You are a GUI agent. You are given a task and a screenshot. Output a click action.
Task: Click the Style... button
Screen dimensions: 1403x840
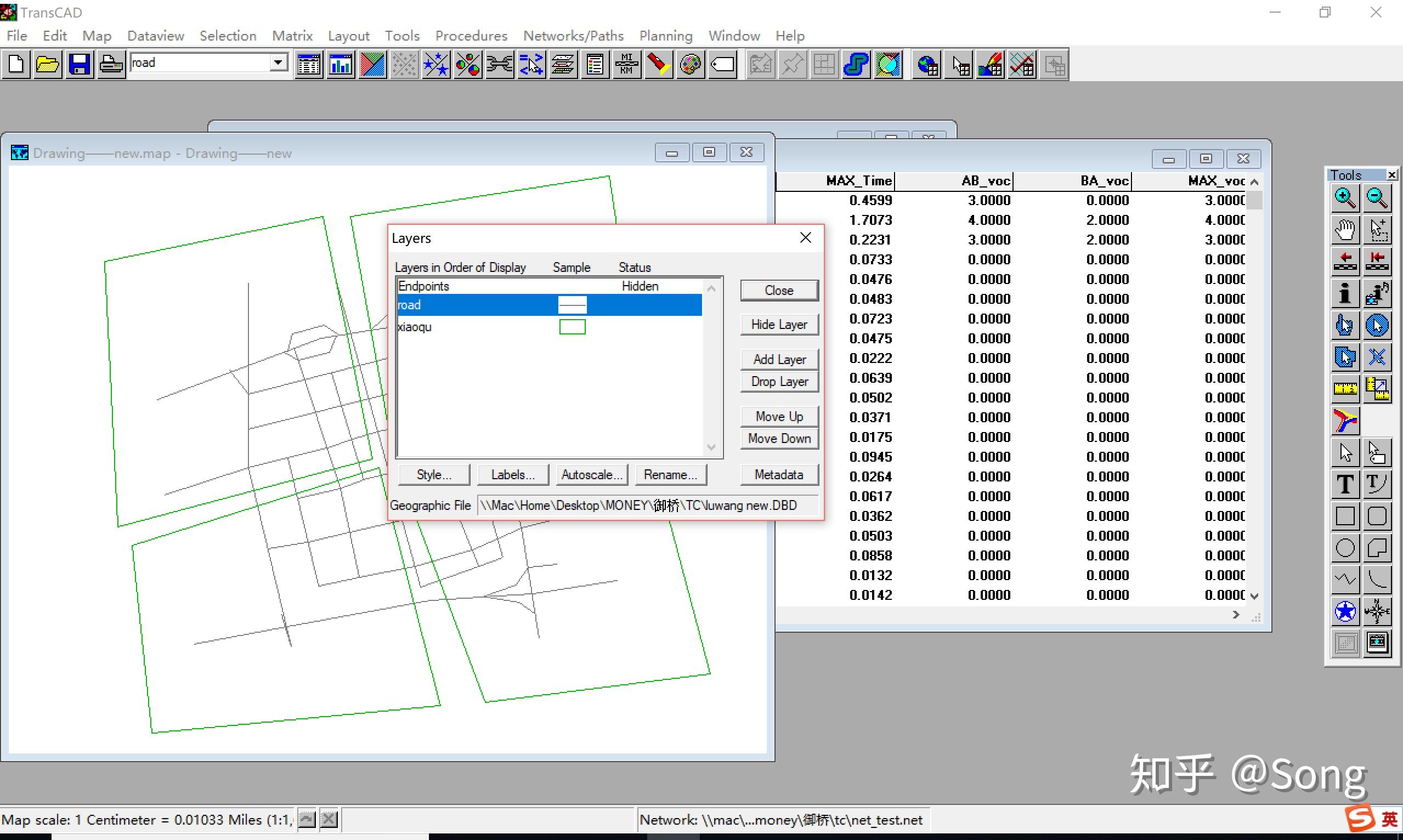pyautogui.click(x=434, y=475)
